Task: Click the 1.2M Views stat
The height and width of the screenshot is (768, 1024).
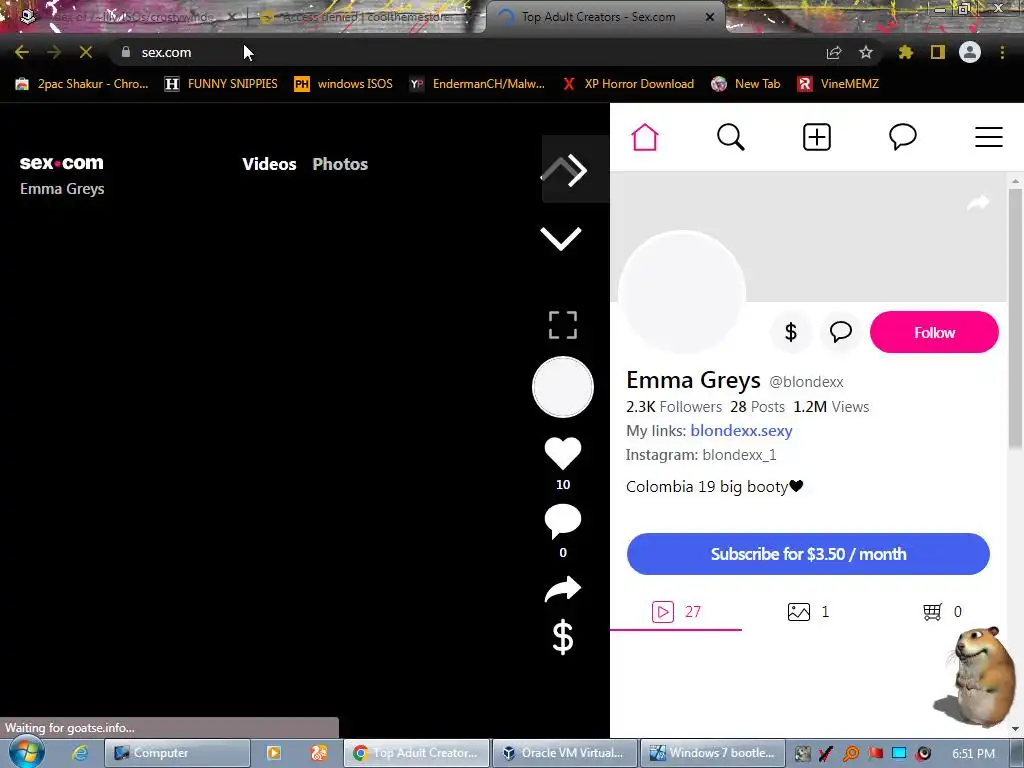Action: point(831,407)
